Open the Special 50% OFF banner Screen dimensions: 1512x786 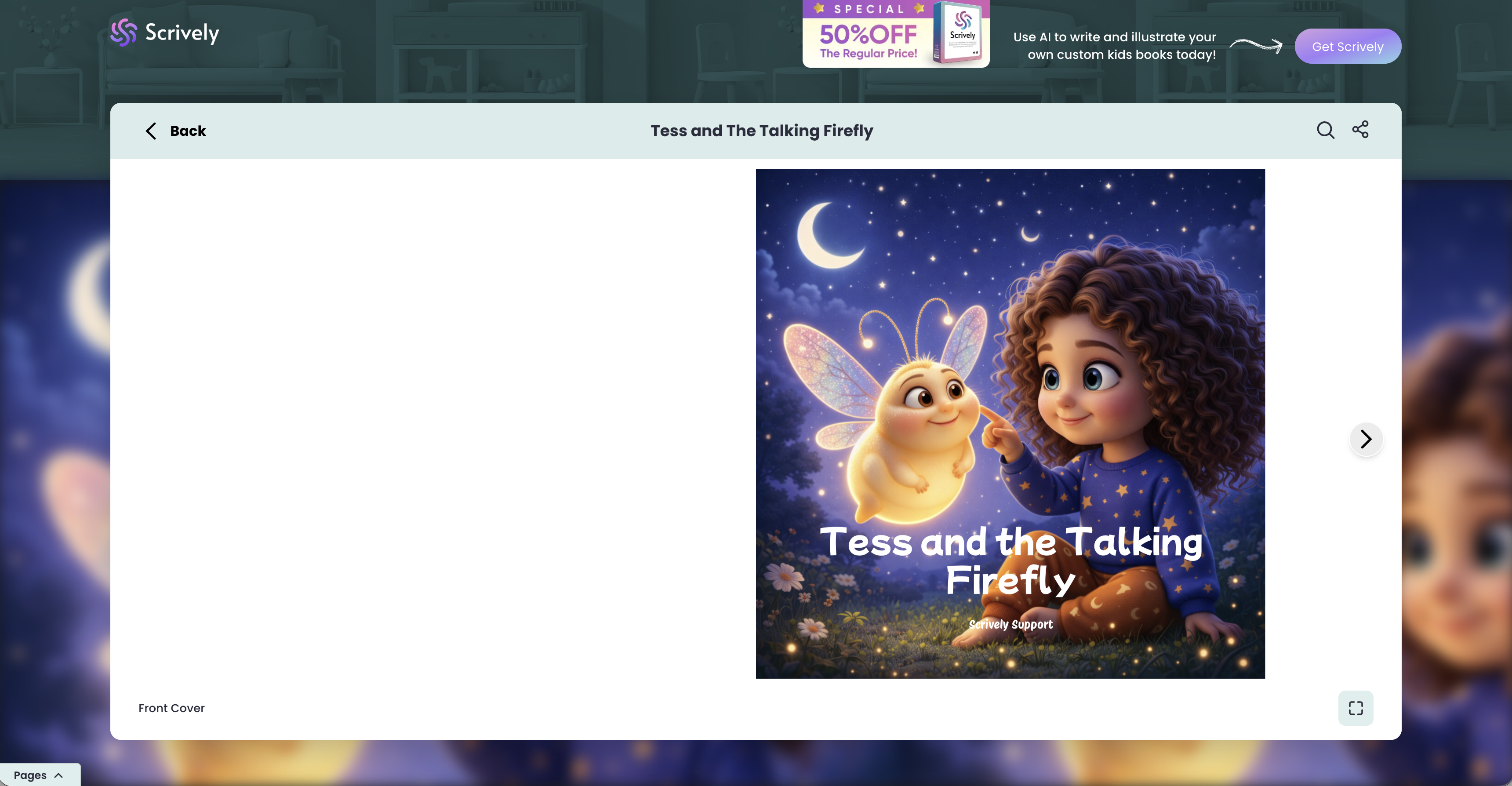click(x=868, y=35)
